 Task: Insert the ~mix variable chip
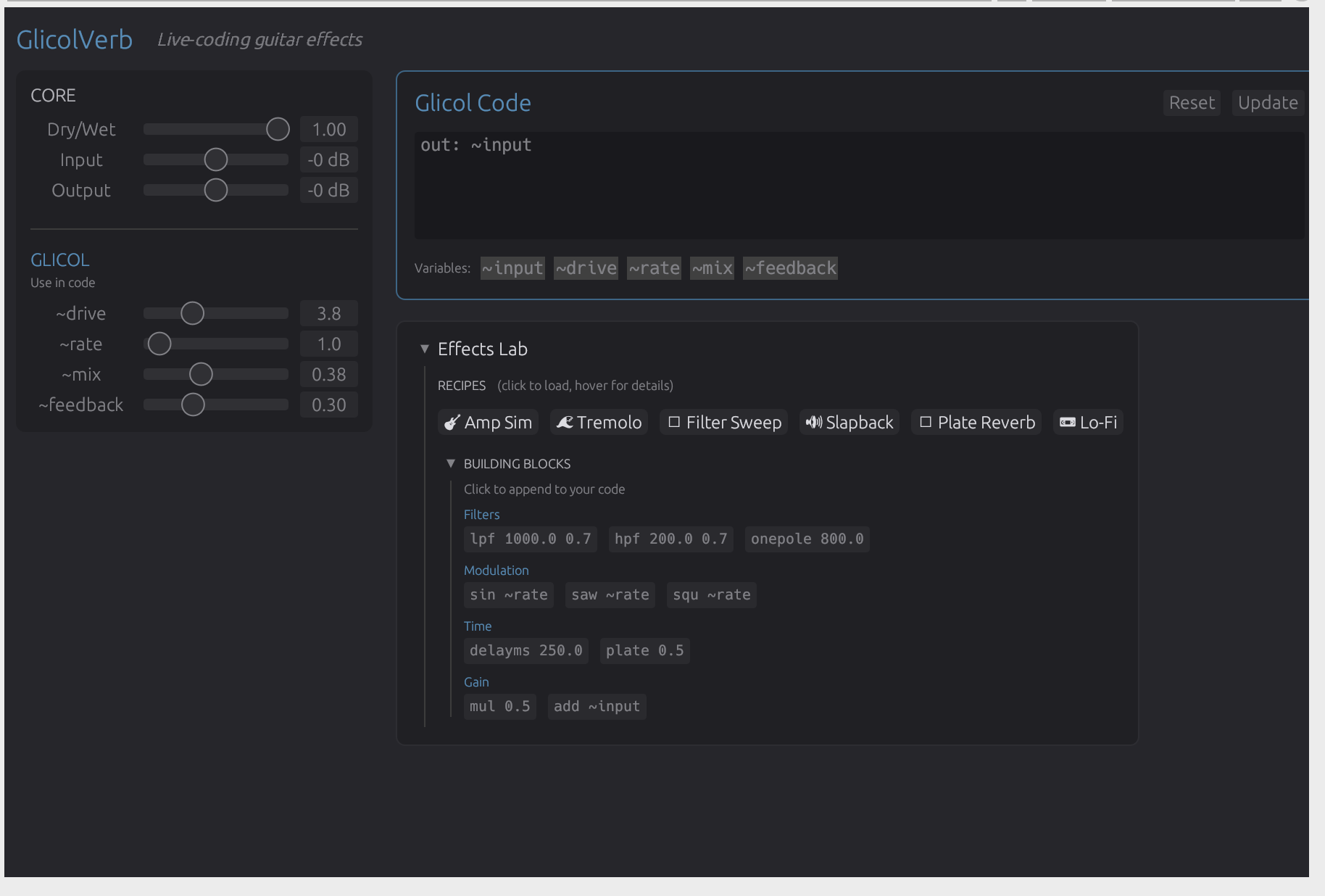pyautogui.click(x=712, y=268)
